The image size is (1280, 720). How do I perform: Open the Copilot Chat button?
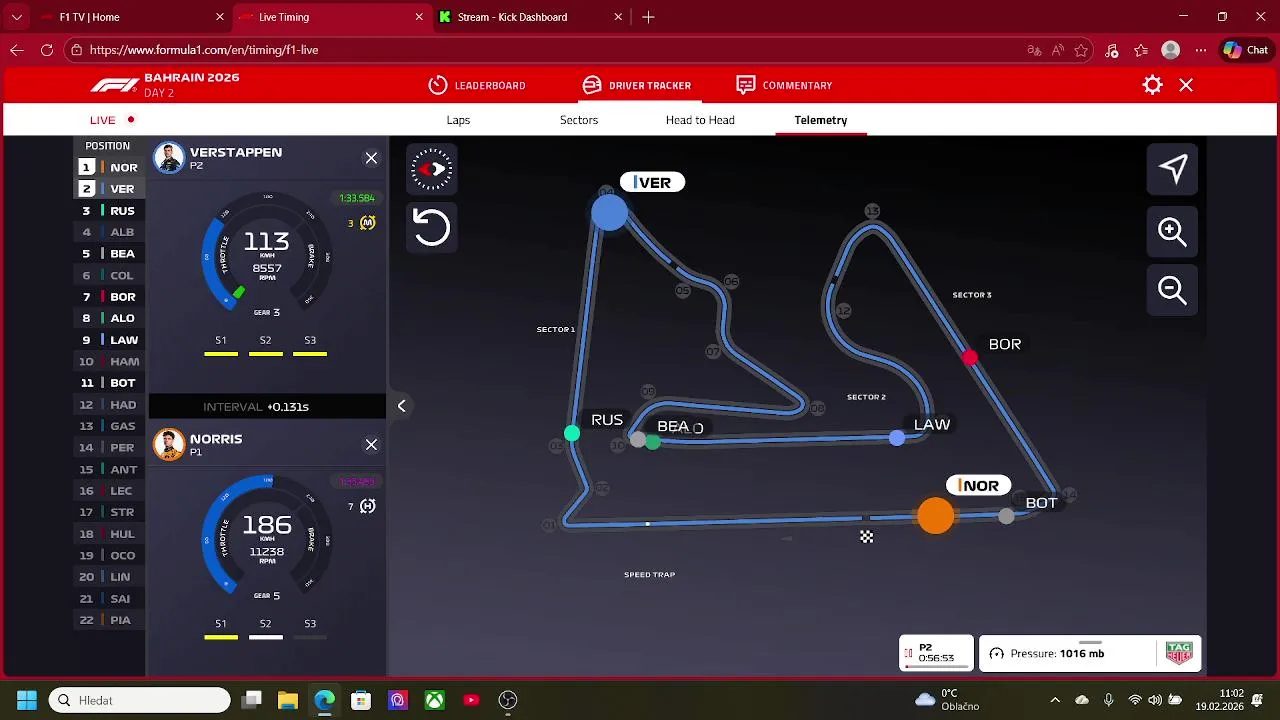click(1246, 50)
